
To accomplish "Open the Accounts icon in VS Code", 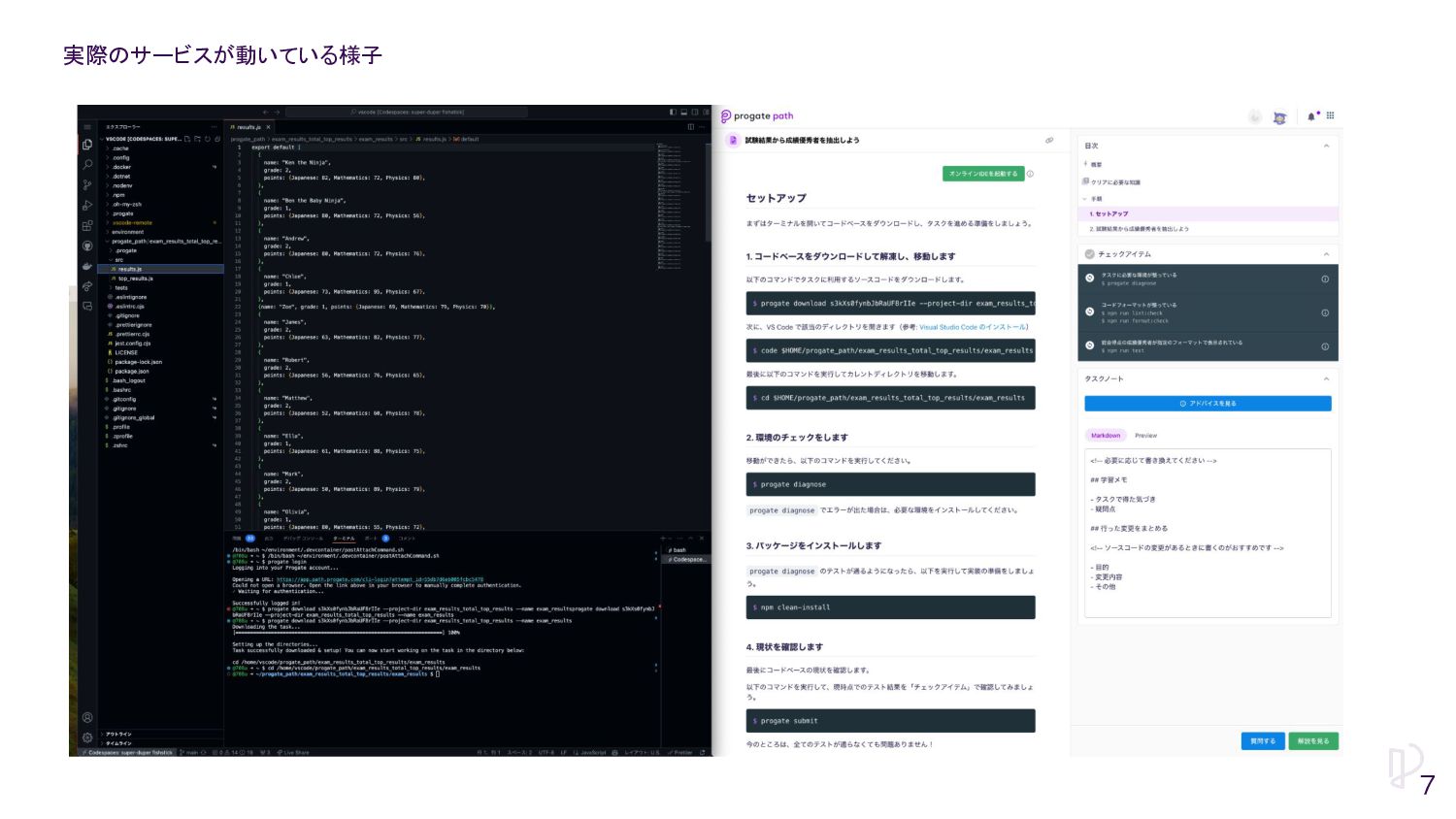I will click(87, 718).
